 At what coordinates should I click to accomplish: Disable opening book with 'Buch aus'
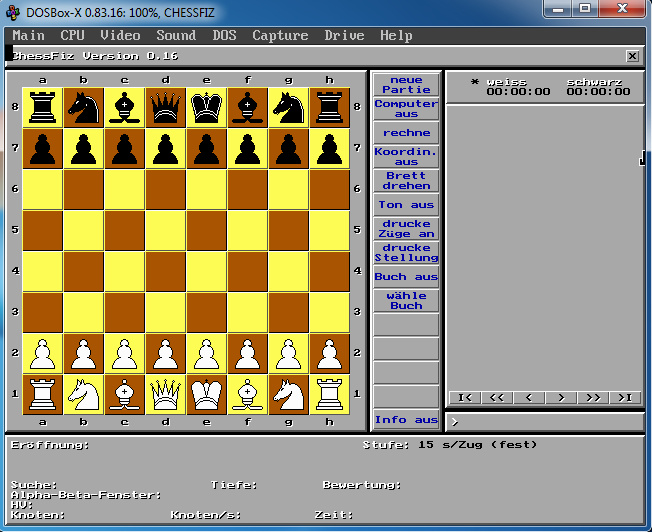406,277
